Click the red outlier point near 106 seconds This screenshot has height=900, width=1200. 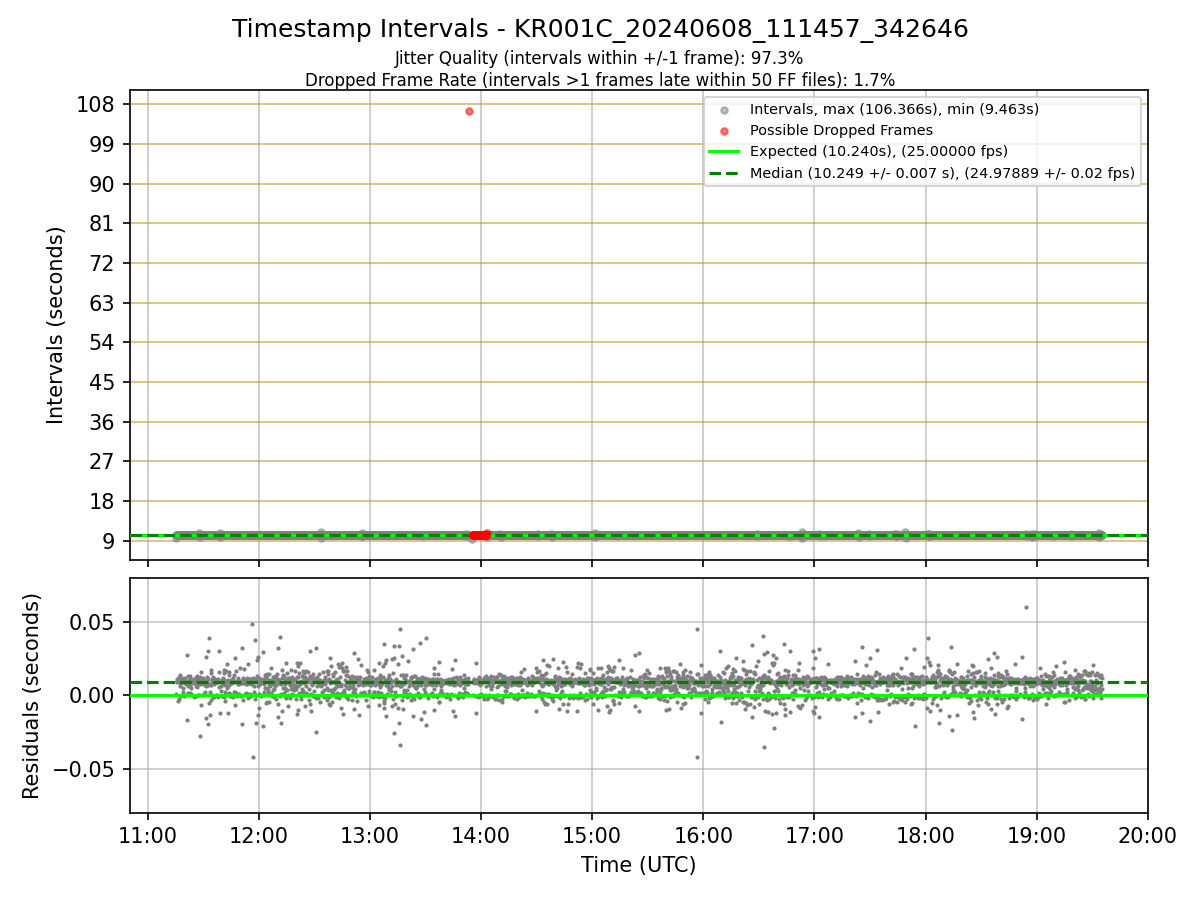click(469, 111)
